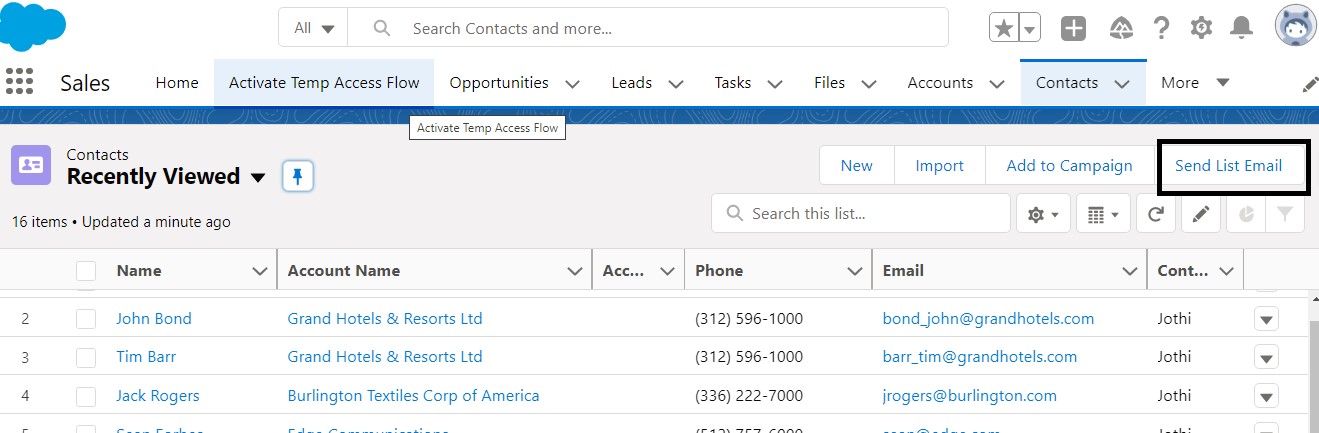Open the Setup gear icon in header
The image size is (1319, 433).
(1201, 28)
